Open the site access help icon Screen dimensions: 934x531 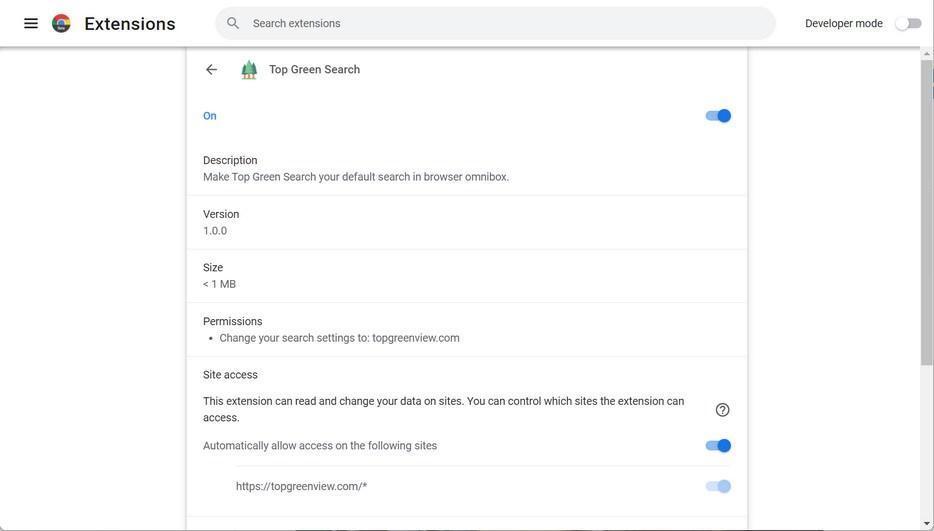click(x=722, y=410)
